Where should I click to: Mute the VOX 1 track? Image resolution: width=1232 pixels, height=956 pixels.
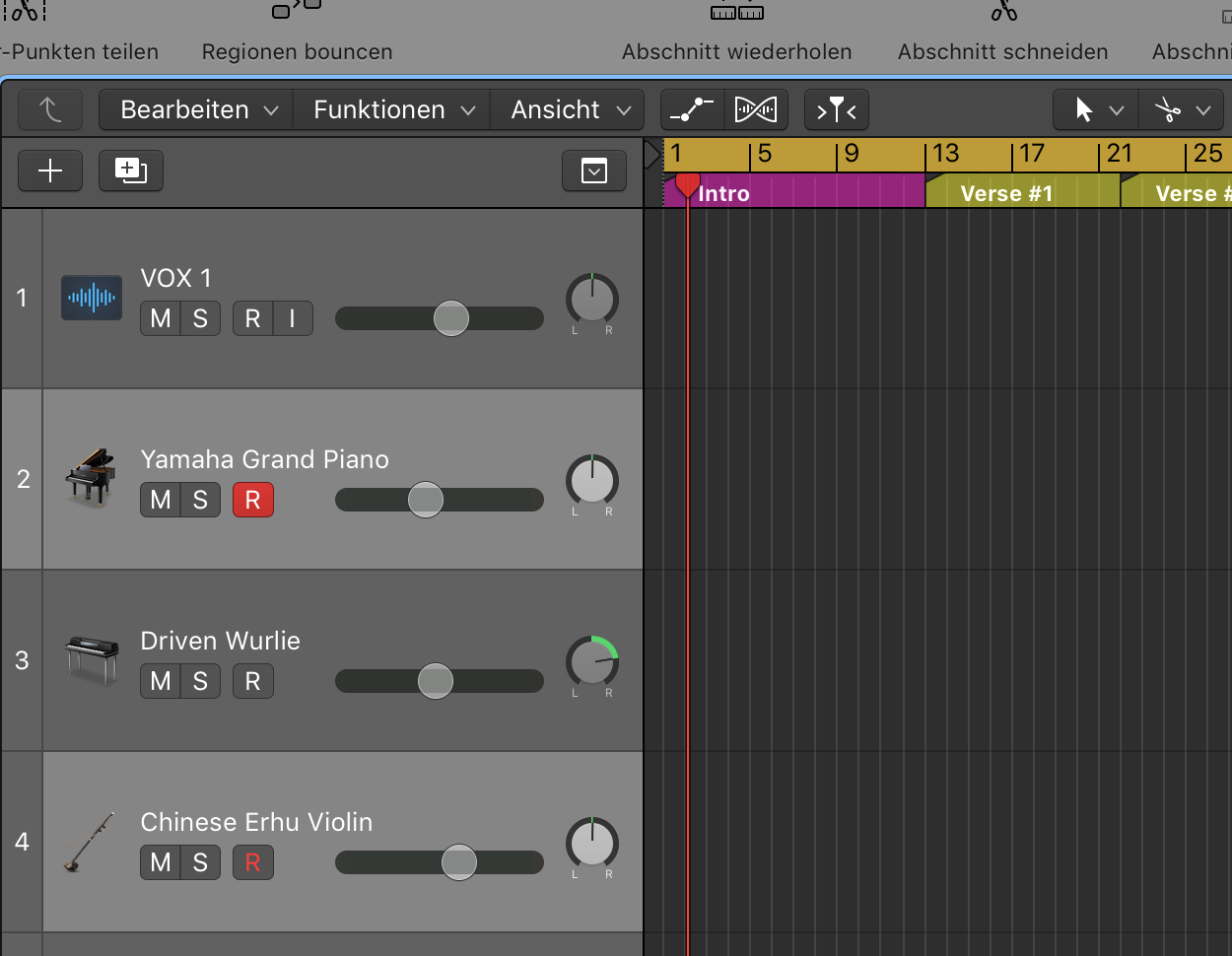click(161, 318)
